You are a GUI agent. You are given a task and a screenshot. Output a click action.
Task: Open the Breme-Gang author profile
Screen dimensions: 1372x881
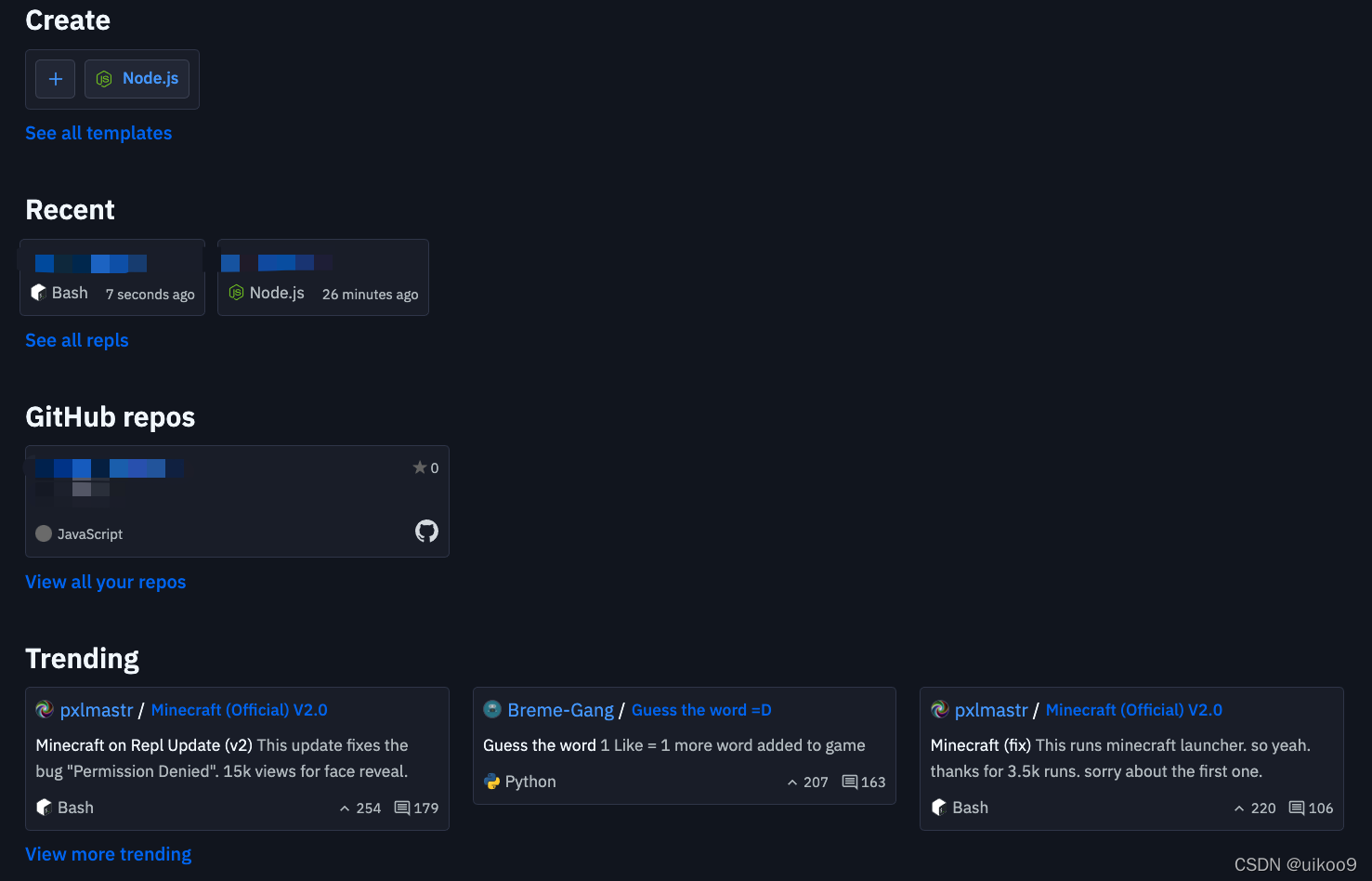pos(560,710)
